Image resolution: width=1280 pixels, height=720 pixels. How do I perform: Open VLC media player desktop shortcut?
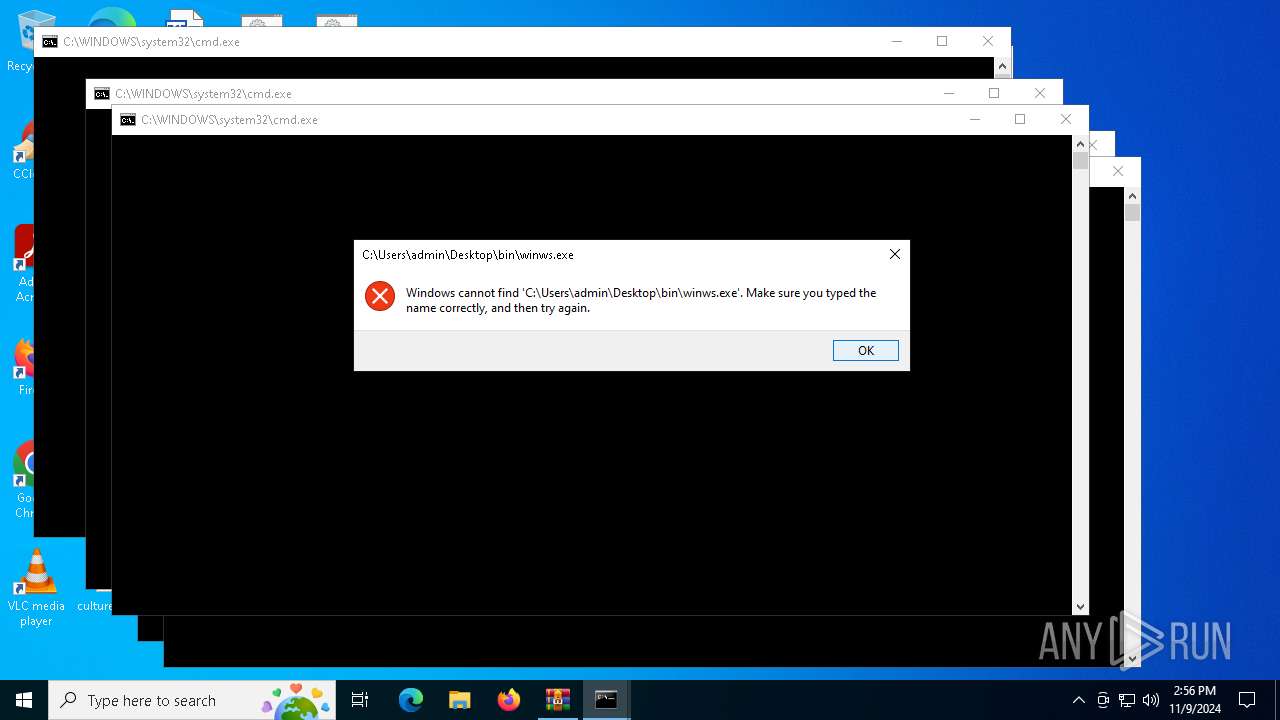36,588
